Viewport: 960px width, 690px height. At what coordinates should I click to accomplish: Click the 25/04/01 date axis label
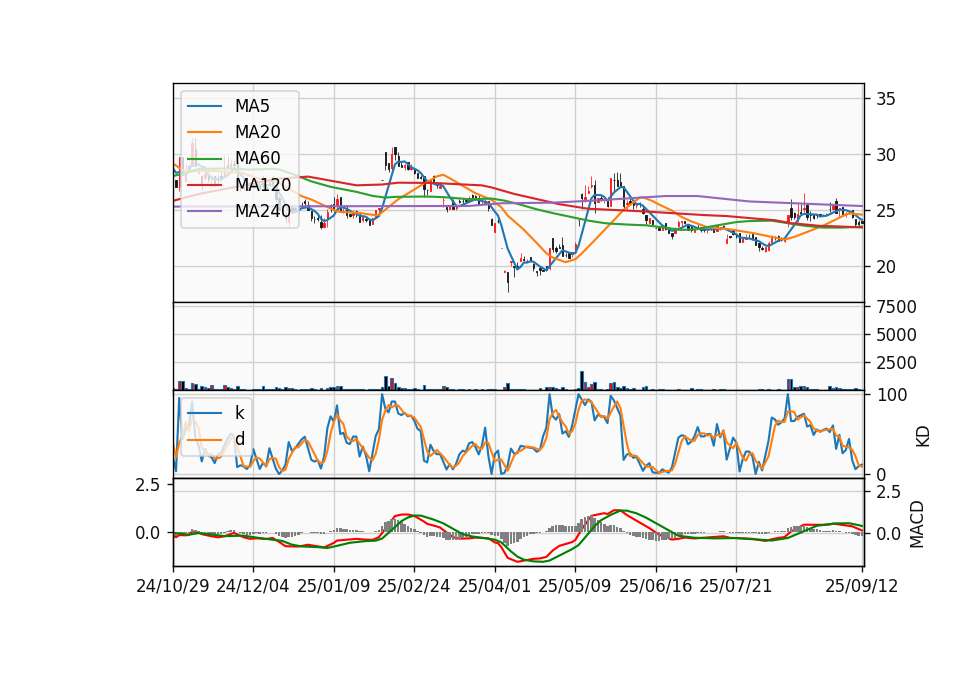[495, 586]
